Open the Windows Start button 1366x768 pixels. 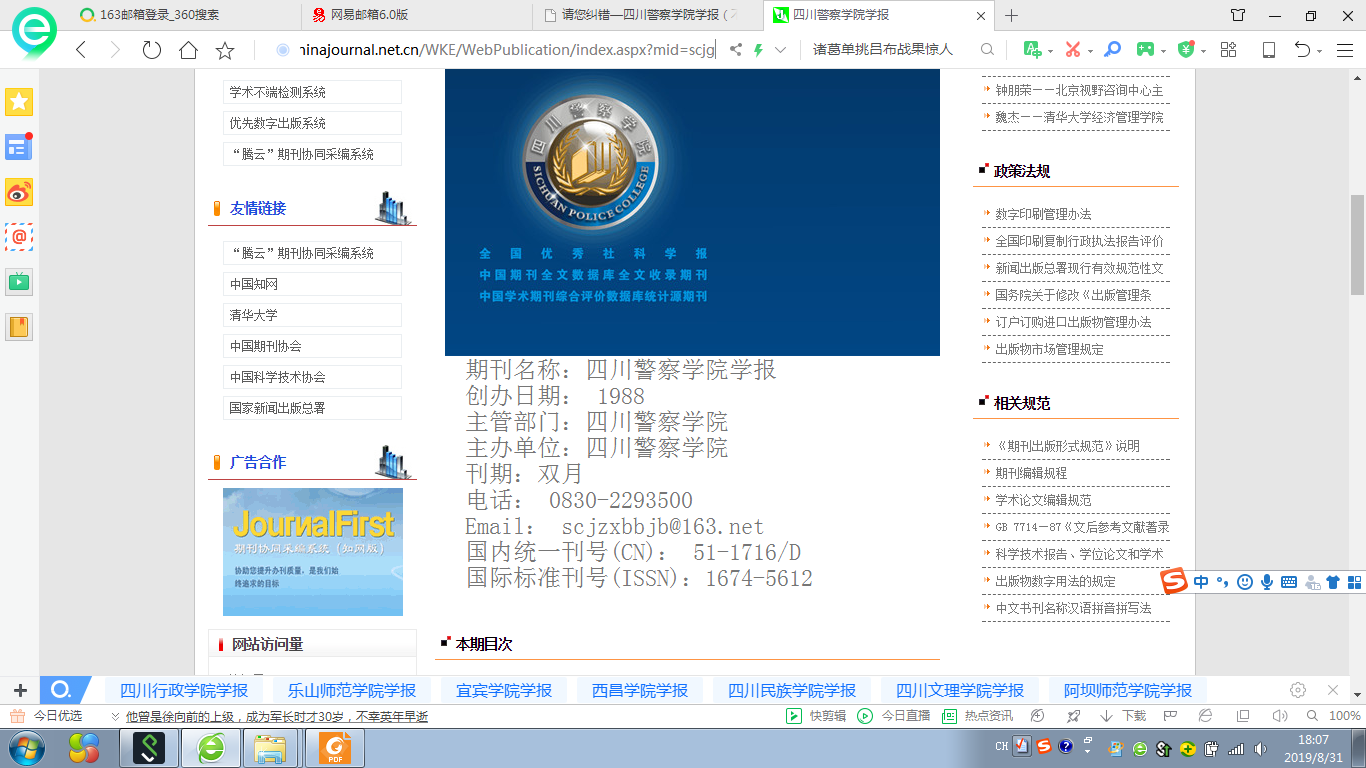tap(27, 747)
